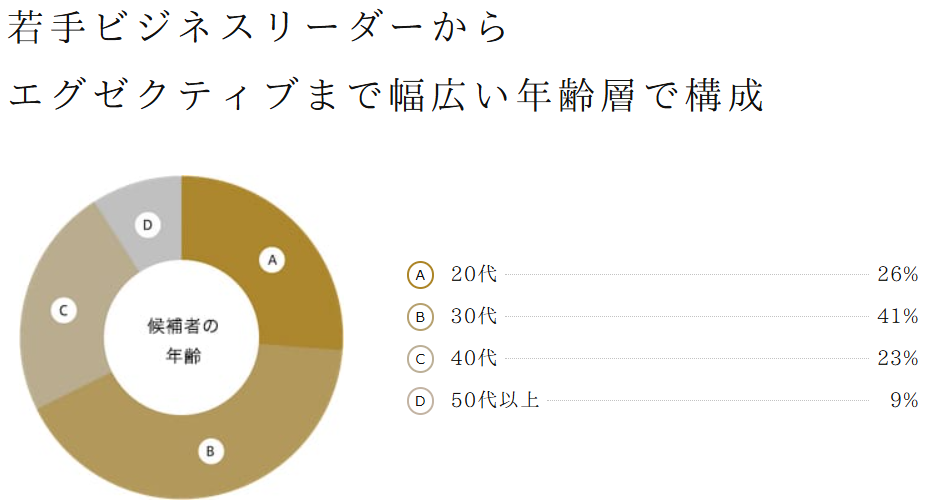Click the 20代 legend label
This screenshot has height=504, width=944.
(x=474, y=275)
